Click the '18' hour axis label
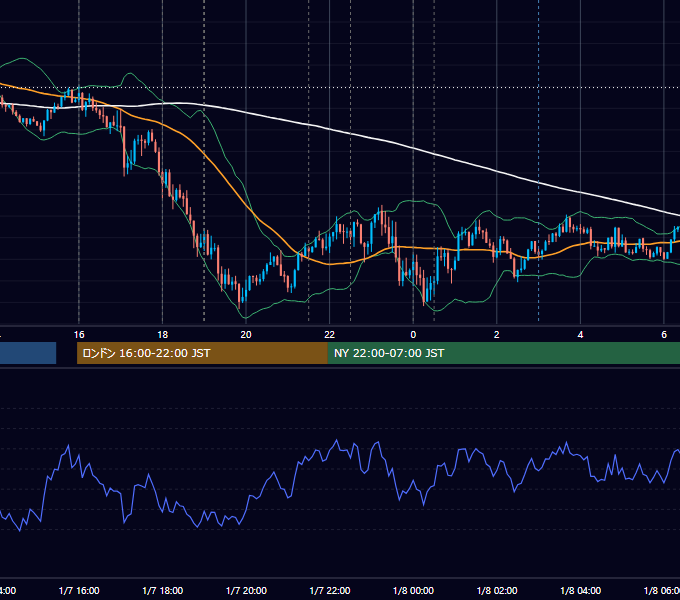Screen dimensions: 680x600 click(163, 335)
